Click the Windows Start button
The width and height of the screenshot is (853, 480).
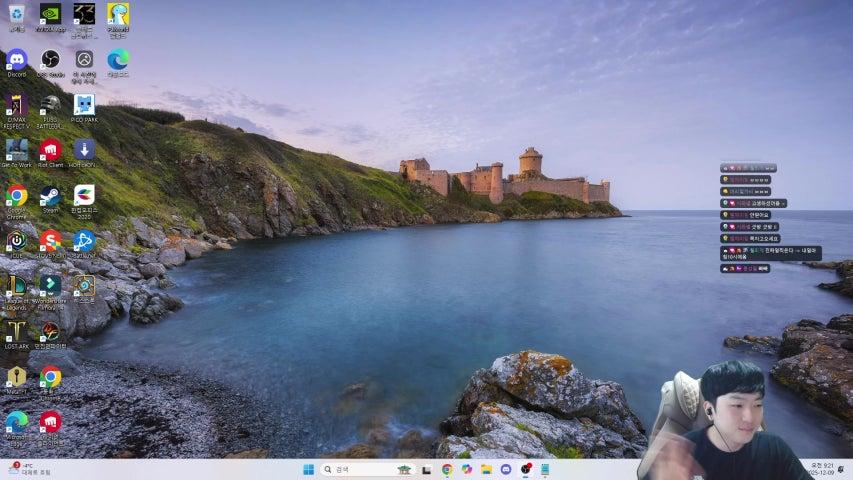[308, 469]
